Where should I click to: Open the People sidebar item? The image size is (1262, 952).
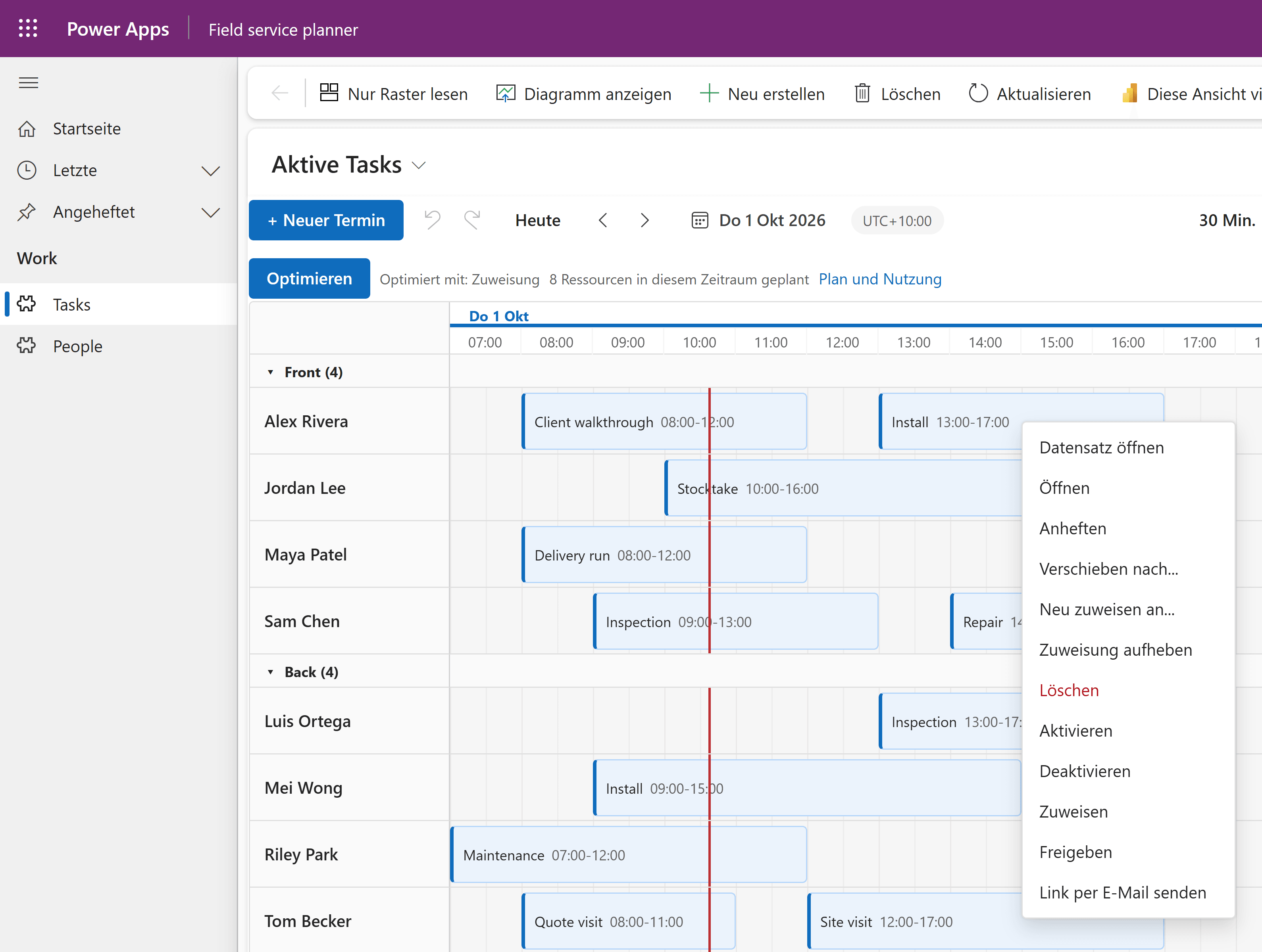pyautogui.click(x=119, y=346)
